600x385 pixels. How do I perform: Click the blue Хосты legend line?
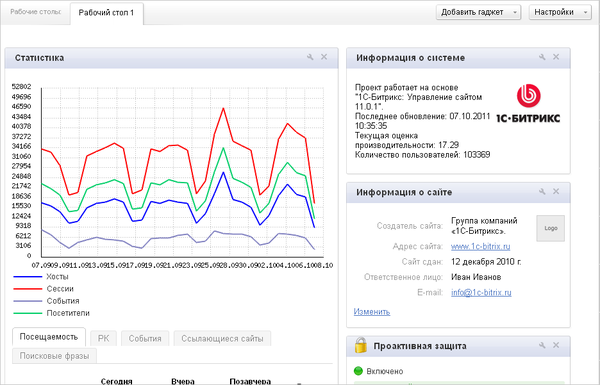click(x=28, y=277)
